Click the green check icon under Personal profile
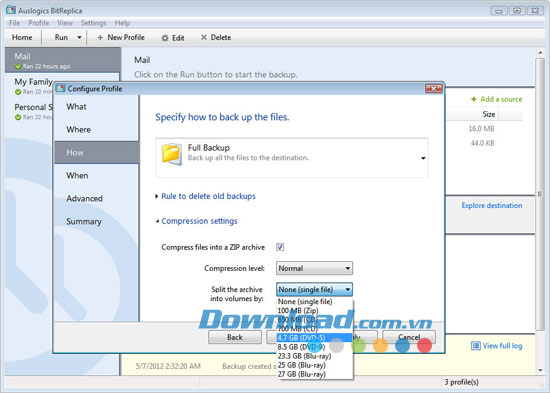 coord(18,117)
